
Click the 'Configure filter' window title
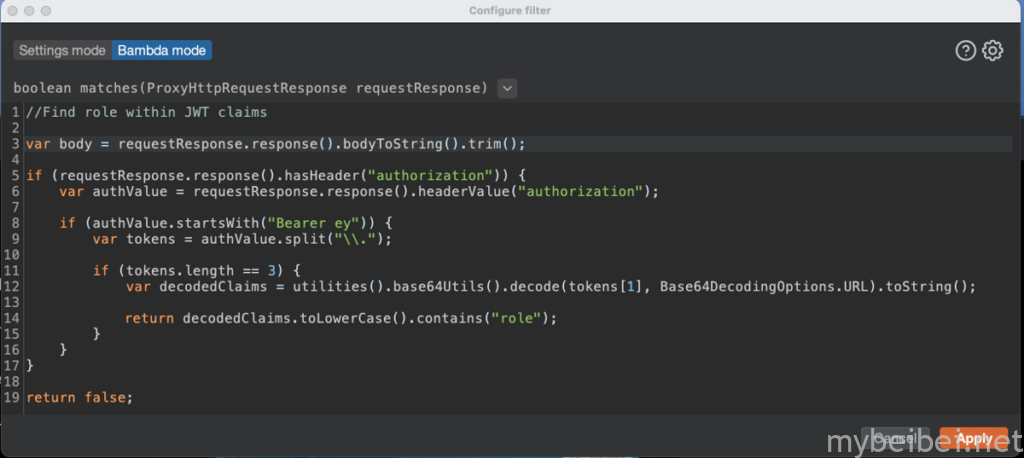[509, 10]
